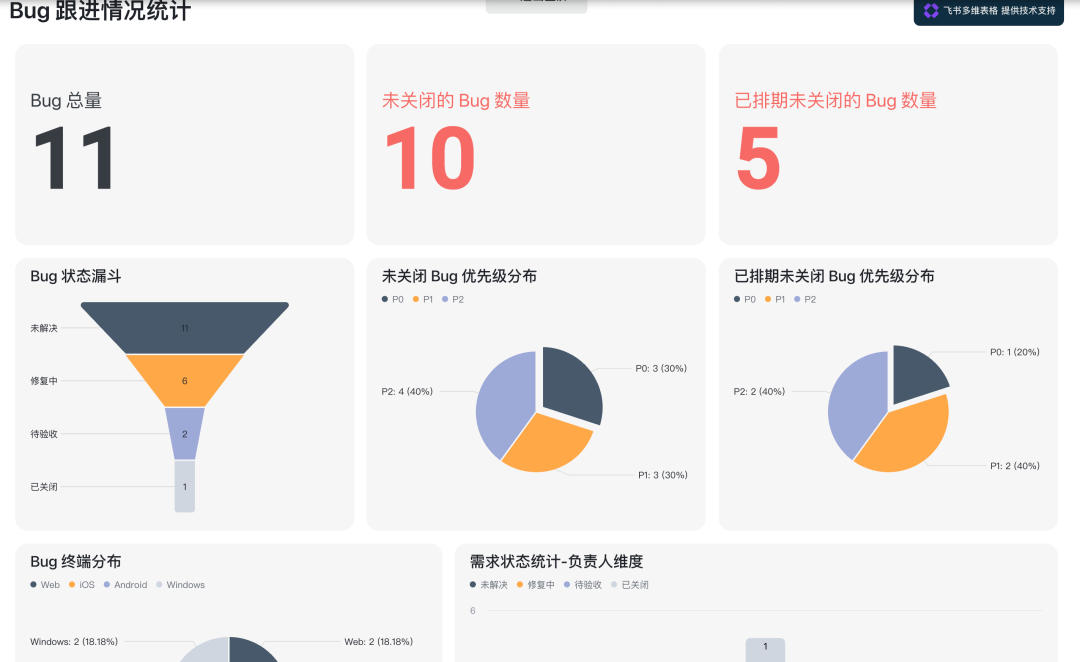Image resolution: width=1080 pixels, height=662 pixels.
Task: Click the 未解决 funnel segment showing 11
Action: [184, 327]
